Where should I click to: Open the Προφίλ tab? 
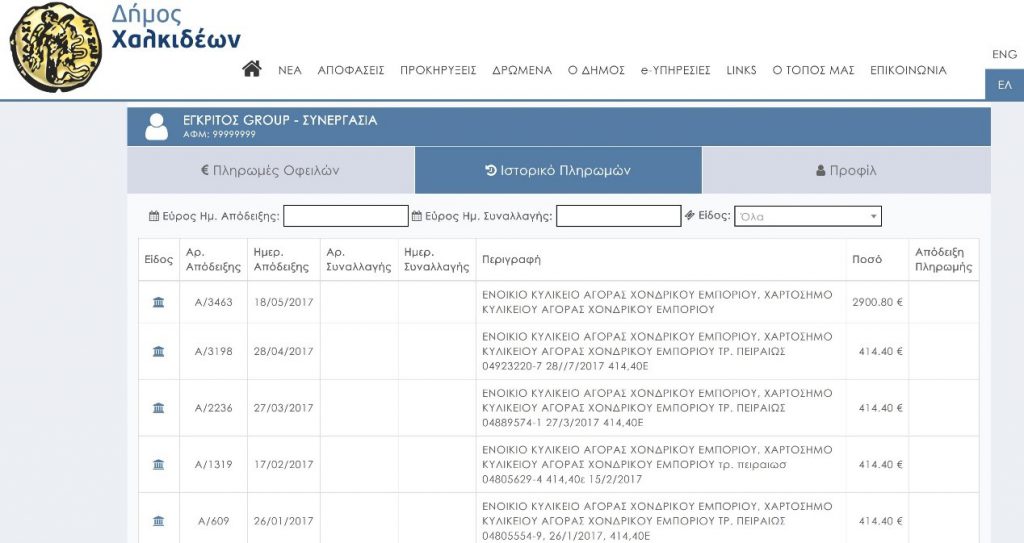pos(846,171)
